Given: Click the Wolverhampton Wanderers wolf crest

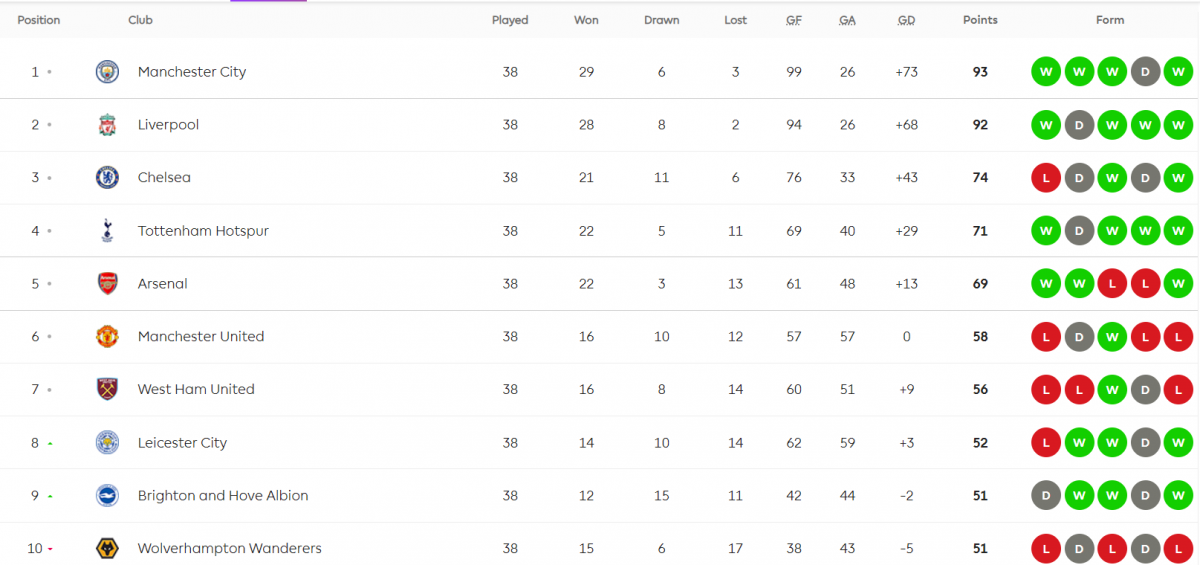Looking at the screenshot, I should [107, 549].
